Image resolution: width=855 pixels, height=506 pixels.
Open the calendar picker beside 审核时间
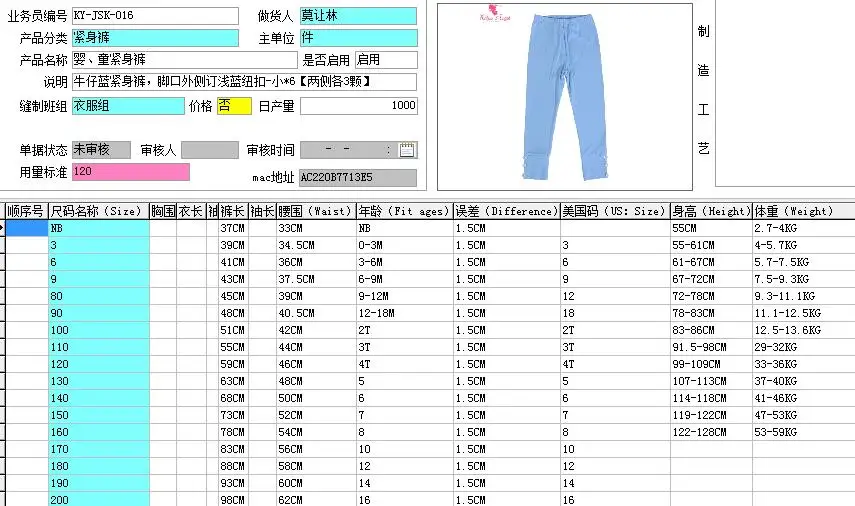[407, 149]
